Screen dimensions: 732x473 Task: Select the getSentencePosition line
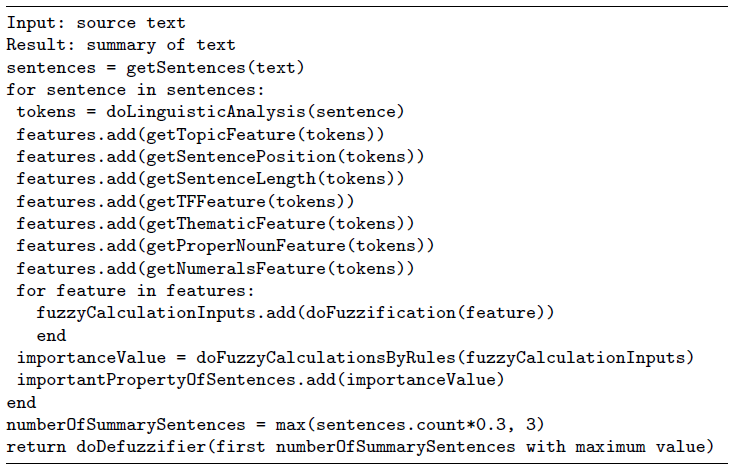[x=220, y=156]
